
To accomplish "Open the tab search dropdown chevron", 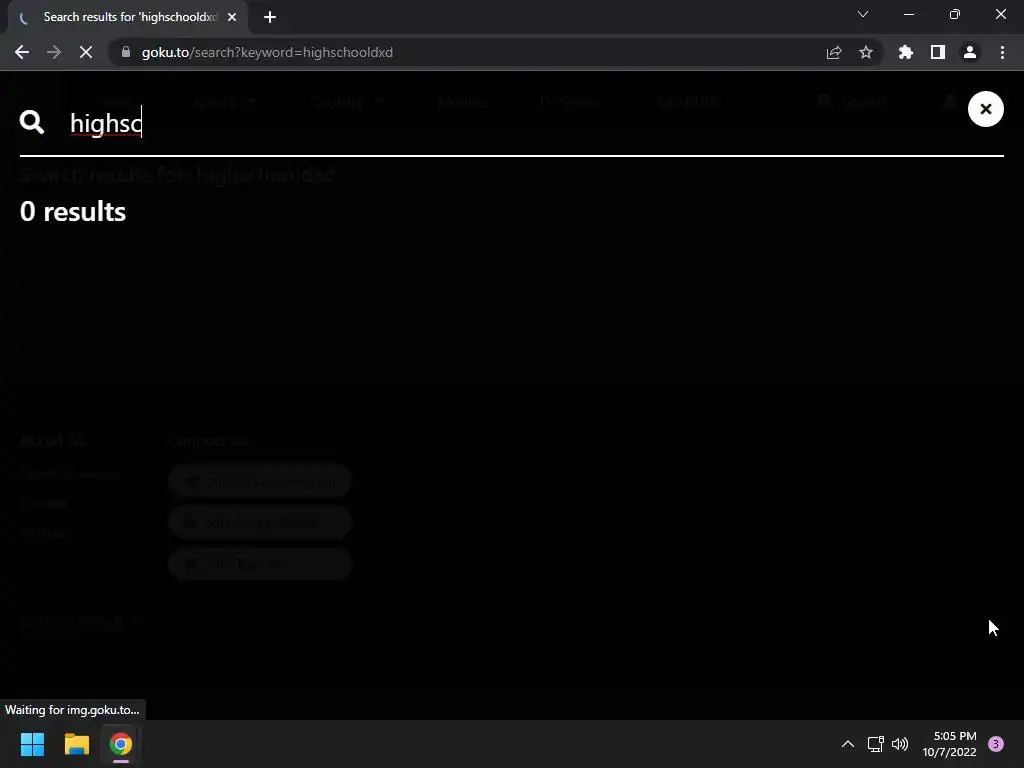I will (863, 14).
